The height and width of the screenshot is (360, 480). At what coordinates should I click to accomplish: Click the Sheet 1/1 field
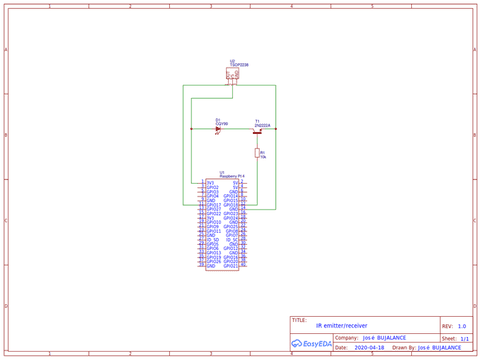pos(464,339)
